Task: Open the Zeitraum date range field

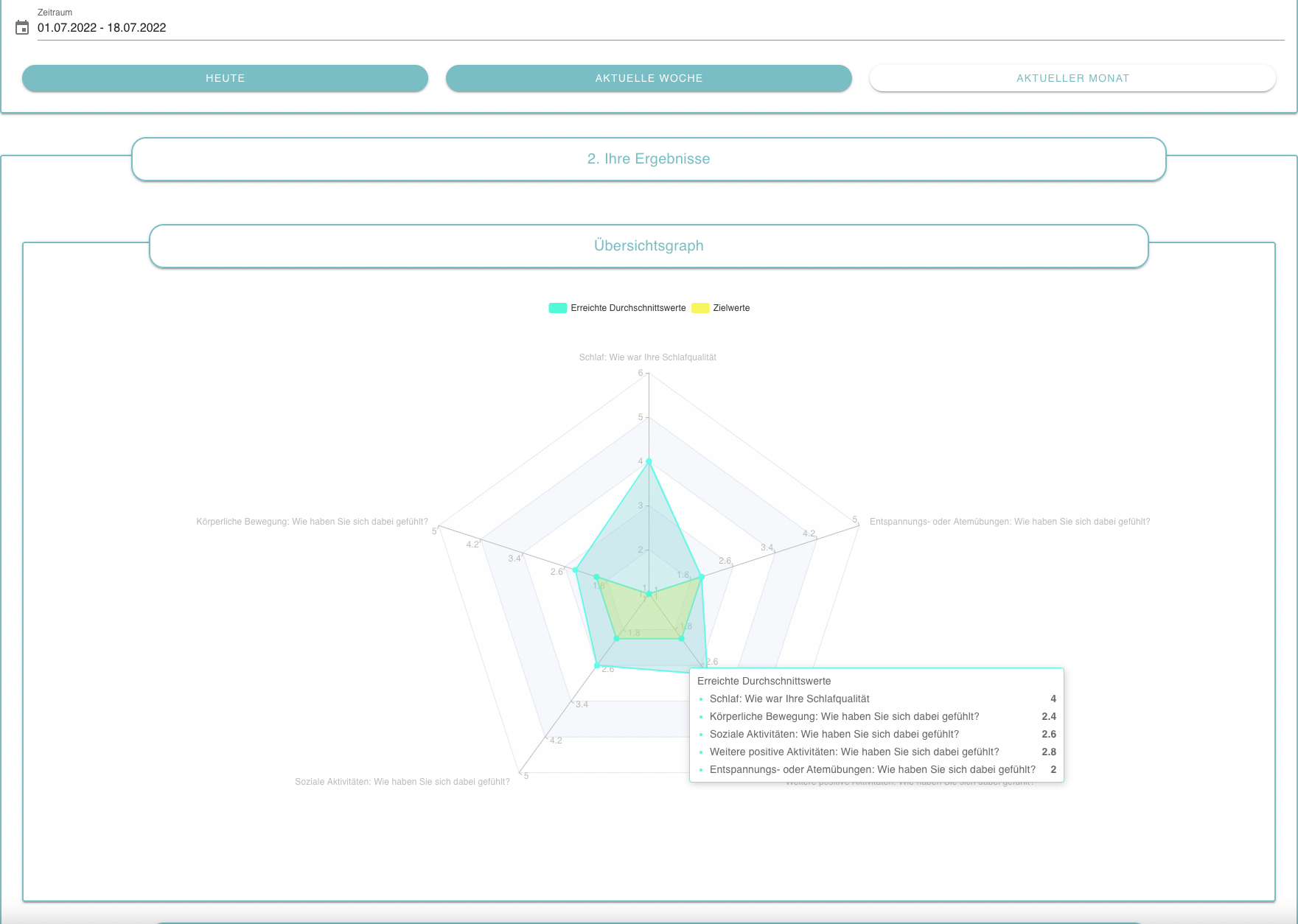Action: 660,28
